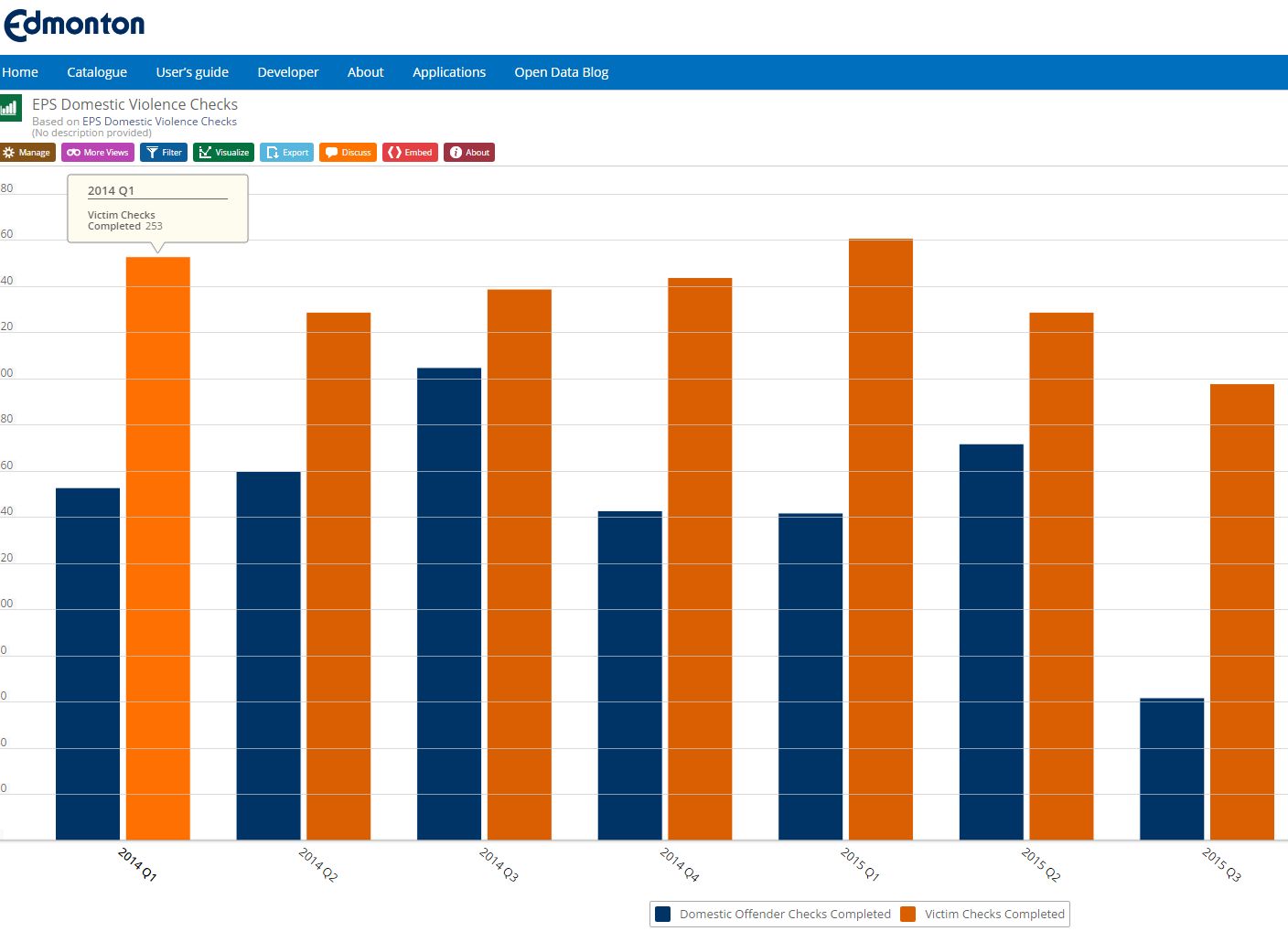Go to User's guide in the navigation bar

tap(192, 72)
